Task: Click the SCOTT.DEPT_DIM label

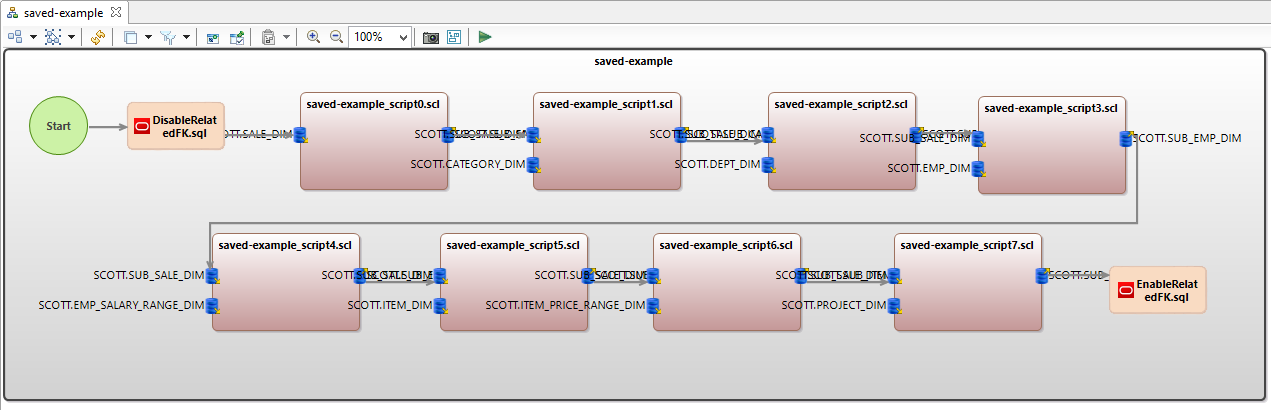Action: (x=717, y=164)
